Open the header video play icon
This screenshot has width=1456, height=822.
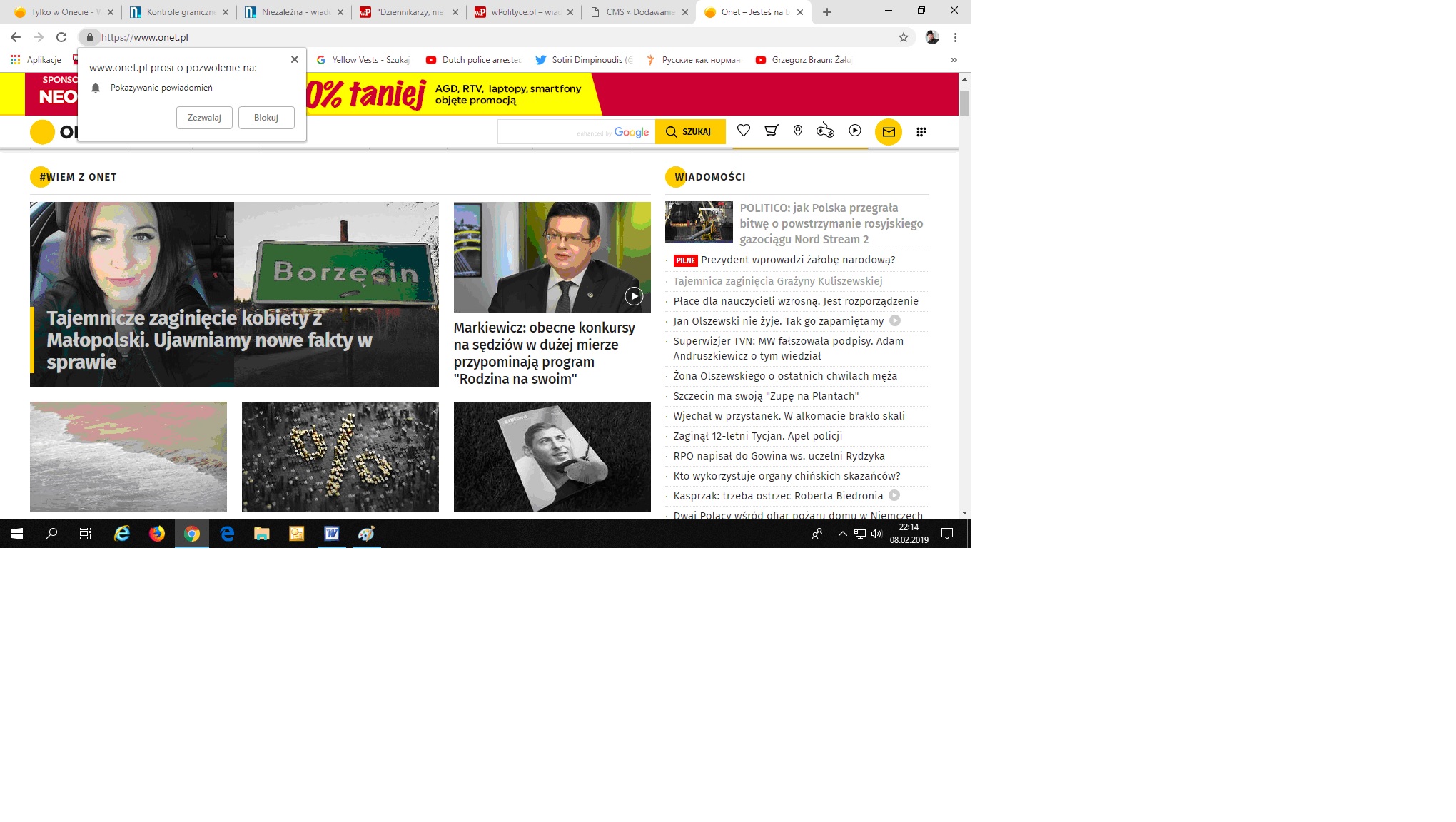pyautogui.click(x=855, y=131)
